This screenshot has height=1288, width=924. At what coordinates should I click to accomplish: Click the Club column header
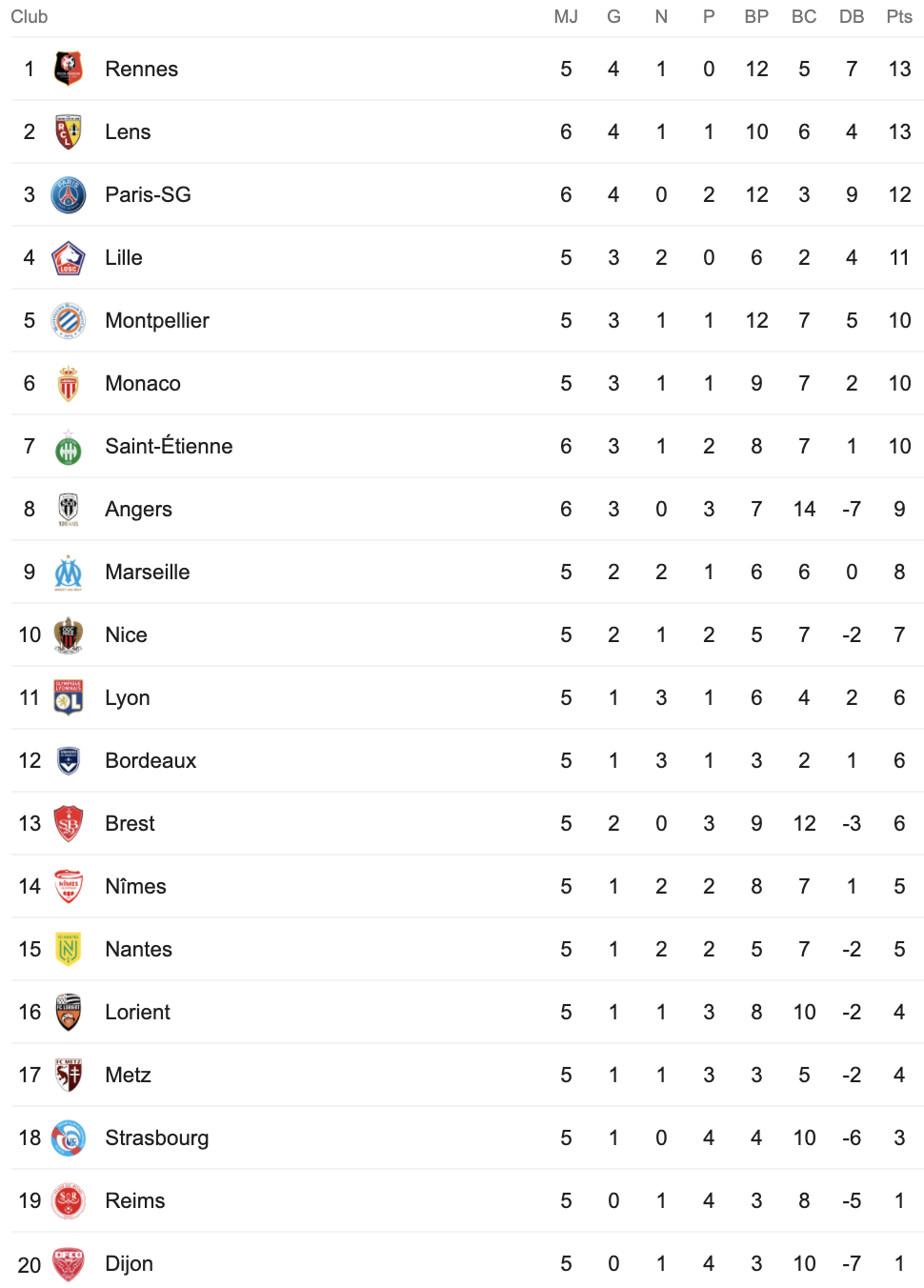(30, 16)
